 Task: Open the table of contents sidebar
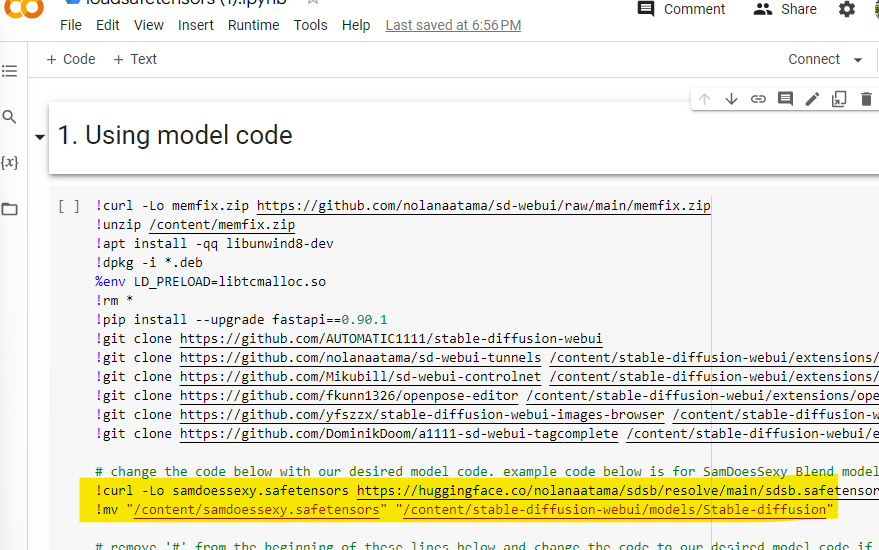pyautogui.click(x=10, y=71)
